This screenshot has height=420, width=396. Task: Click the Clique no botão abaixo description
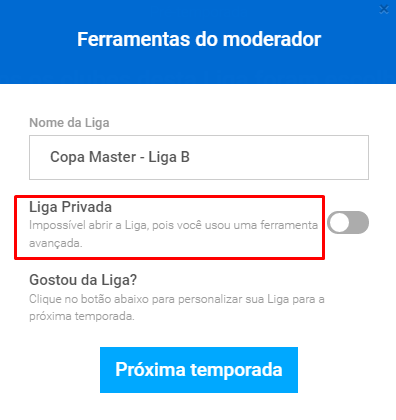tap(177, 307)
